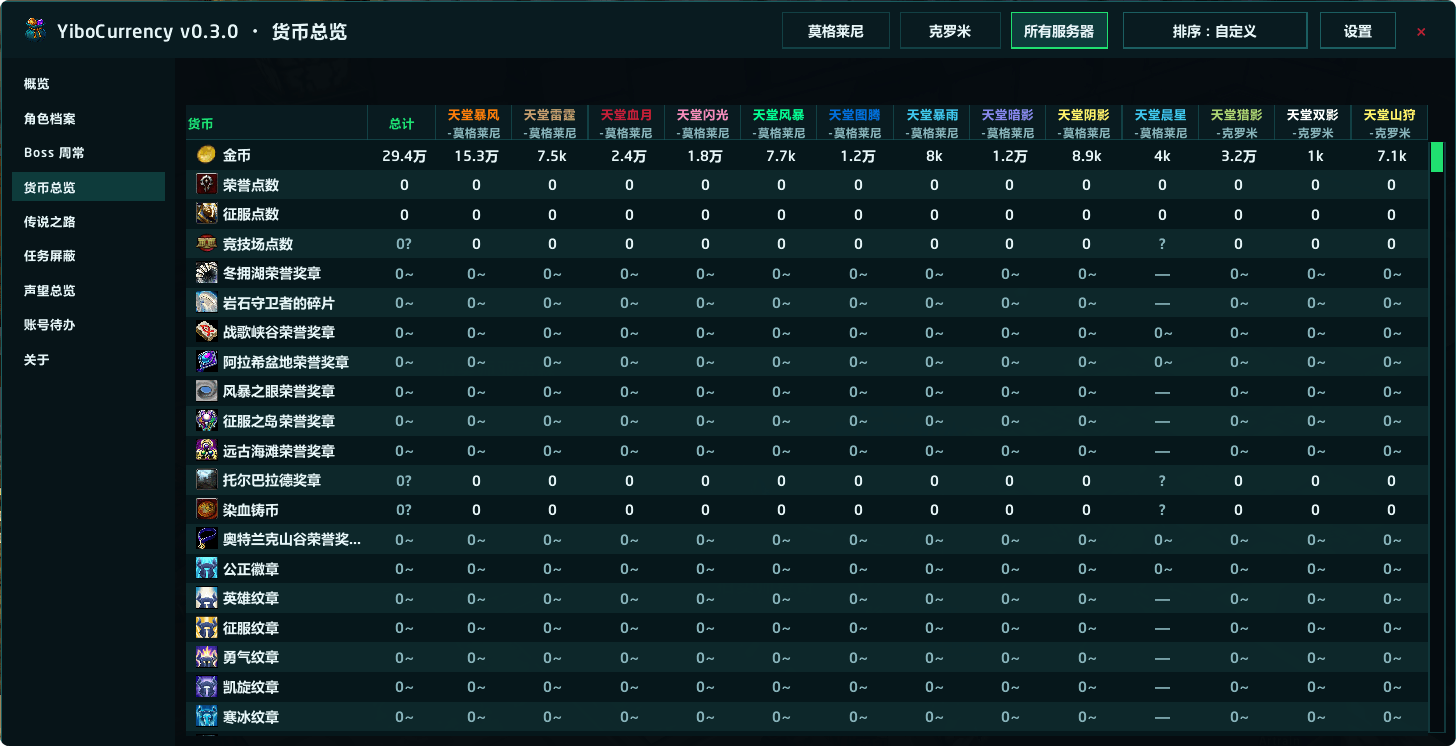Viewport: 1456px width, 746px height.
Task: Click the 总计 column header
Action: pyautogui.click(x=402, y=124)
